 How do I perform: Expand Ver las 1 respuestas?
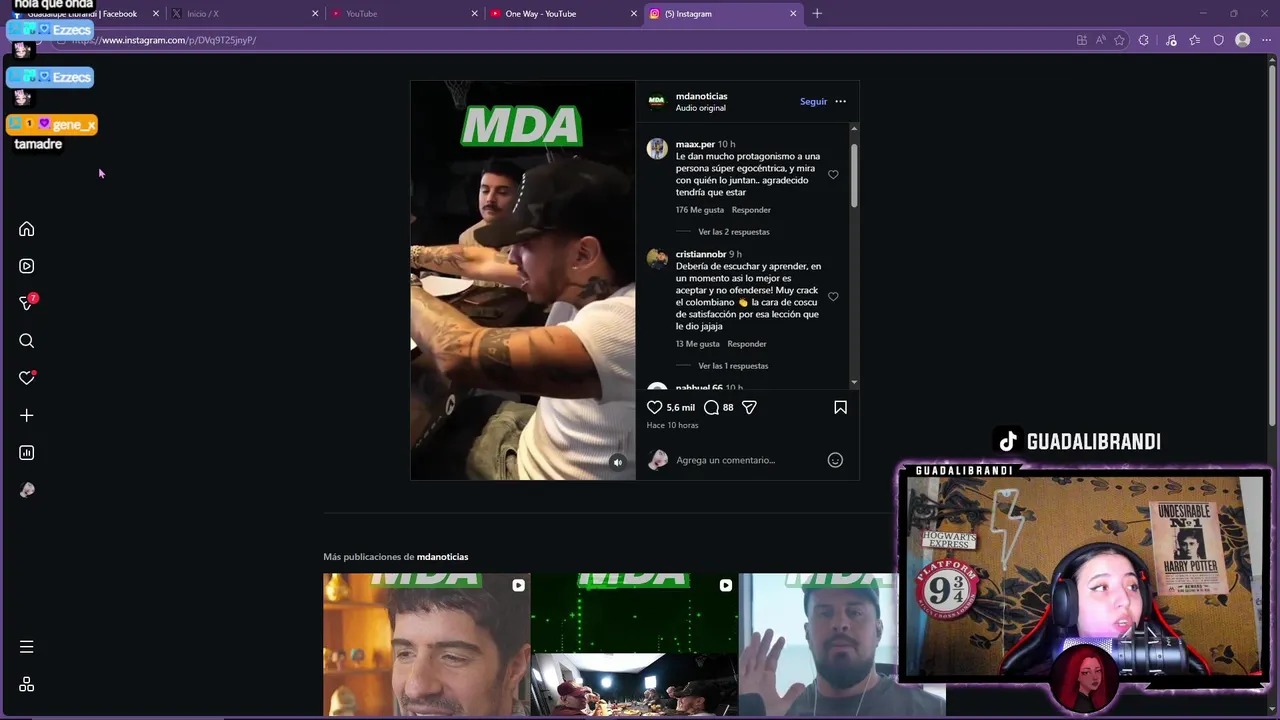pos(733,366)
